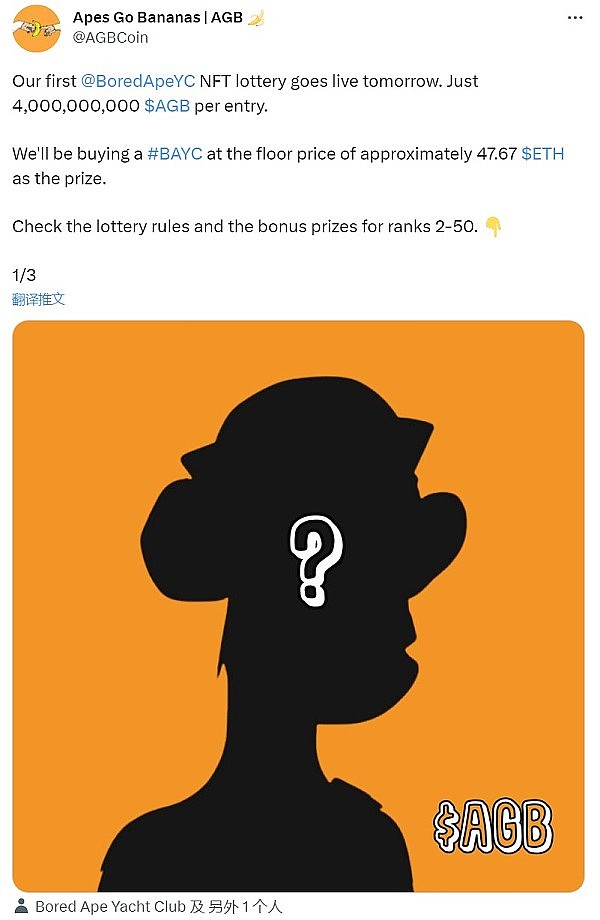This screenshot has width=600, height=920.
Task: Open the tweet's three-dot more options menu
Action: coord(573,17)
